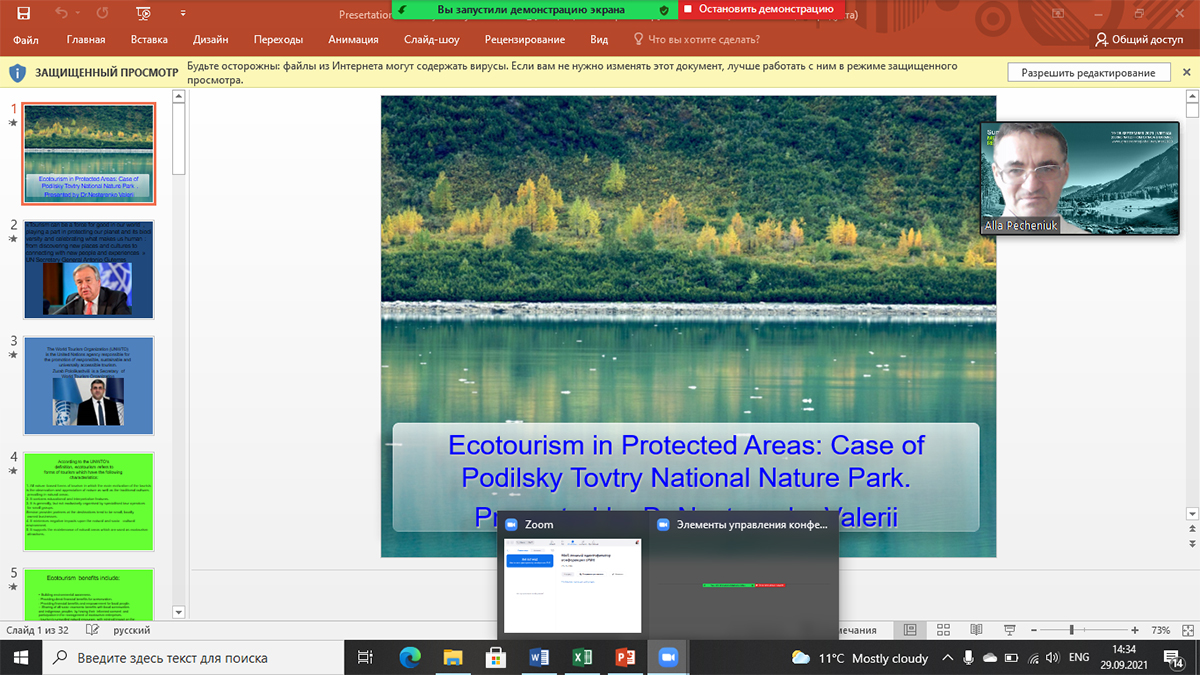Switch input language via ENG indicator
Viewport: 1200px width, 675px height.
[1079, 658]
